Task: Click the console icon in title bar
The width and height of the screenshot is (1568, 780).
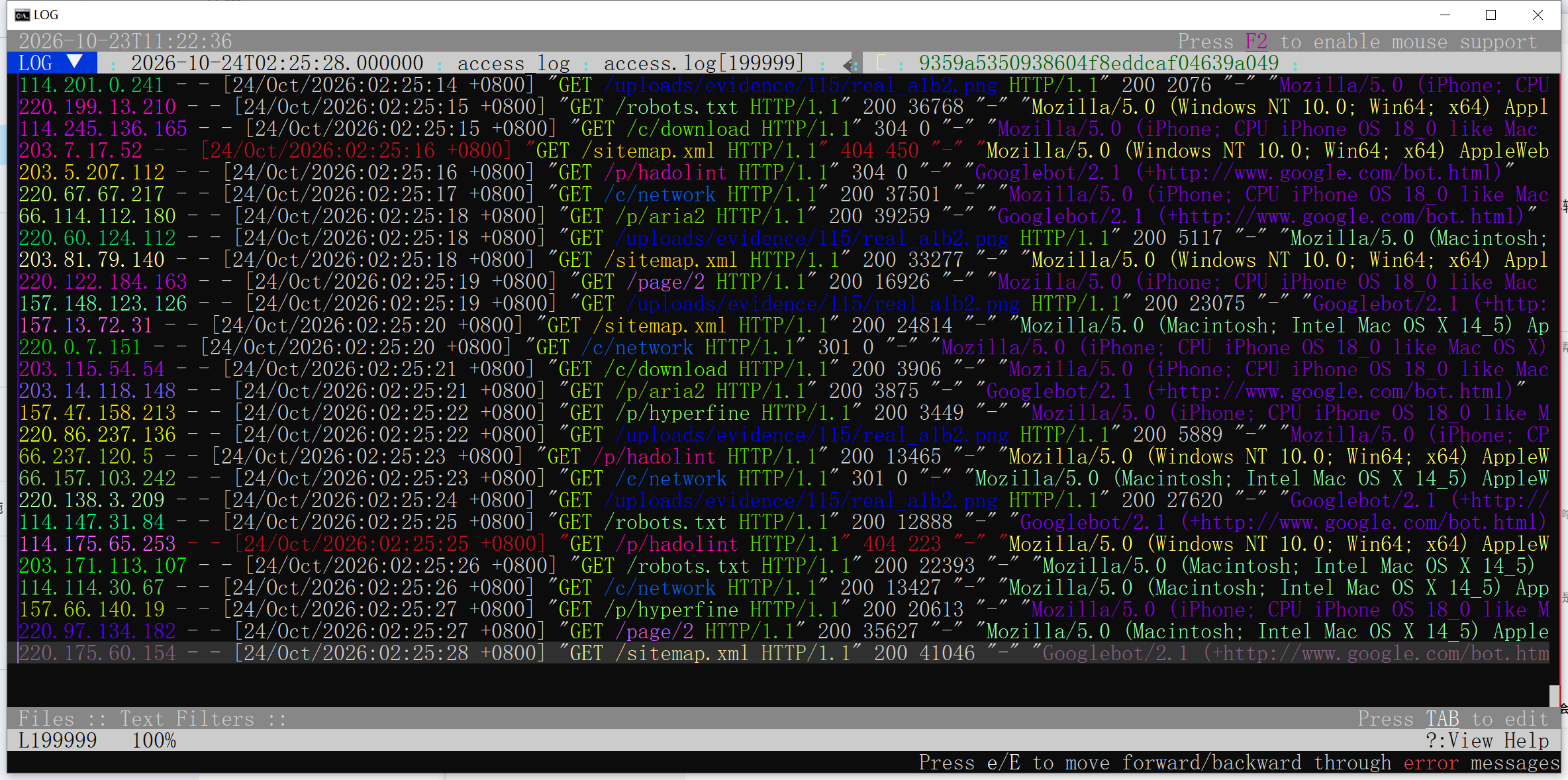Action: (22, 15)
